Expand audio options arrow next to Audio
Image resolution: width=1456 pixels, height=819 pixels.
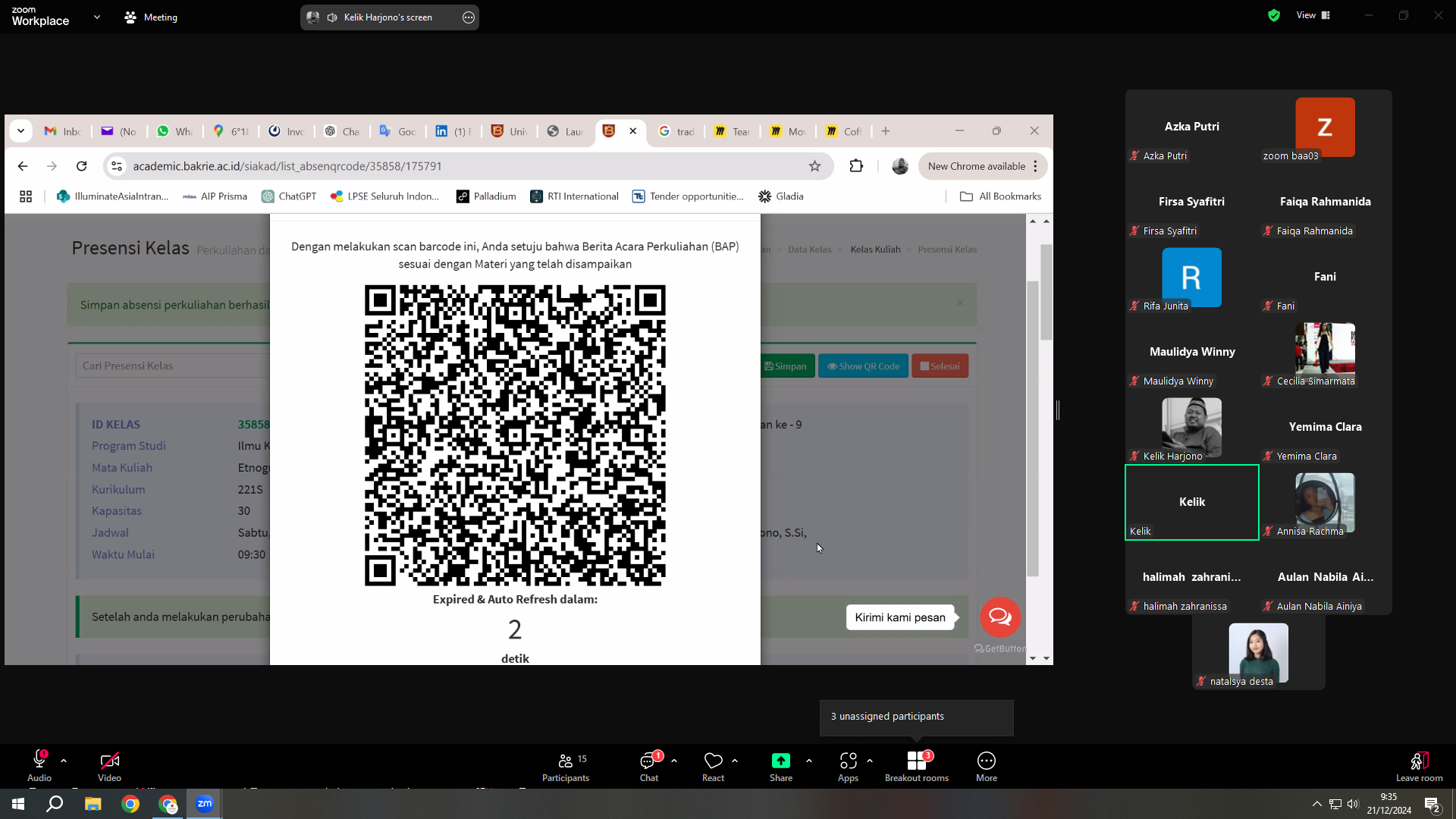64,761
